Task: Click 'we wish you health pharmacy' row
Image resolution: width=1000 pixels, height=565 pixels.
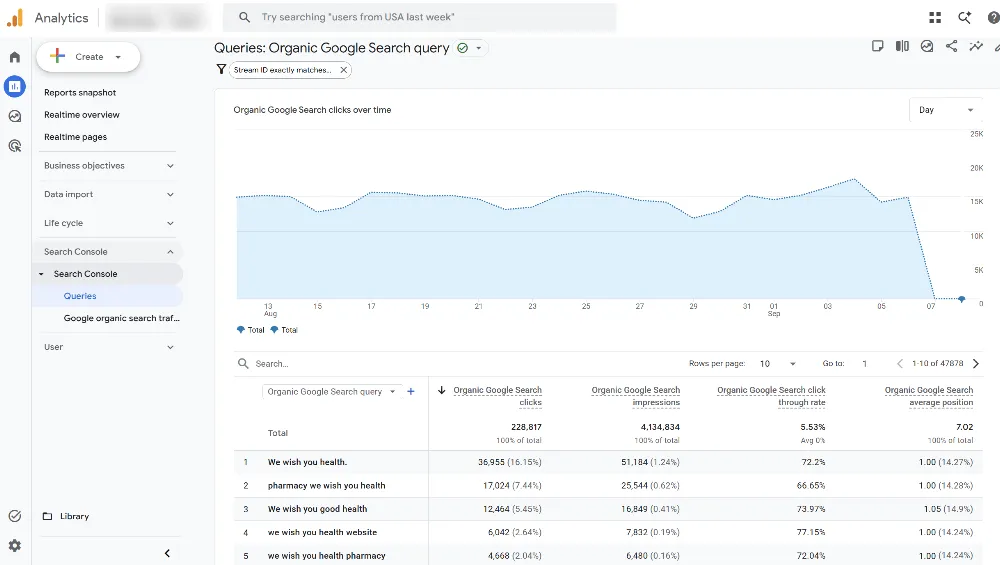Action: 608,555
